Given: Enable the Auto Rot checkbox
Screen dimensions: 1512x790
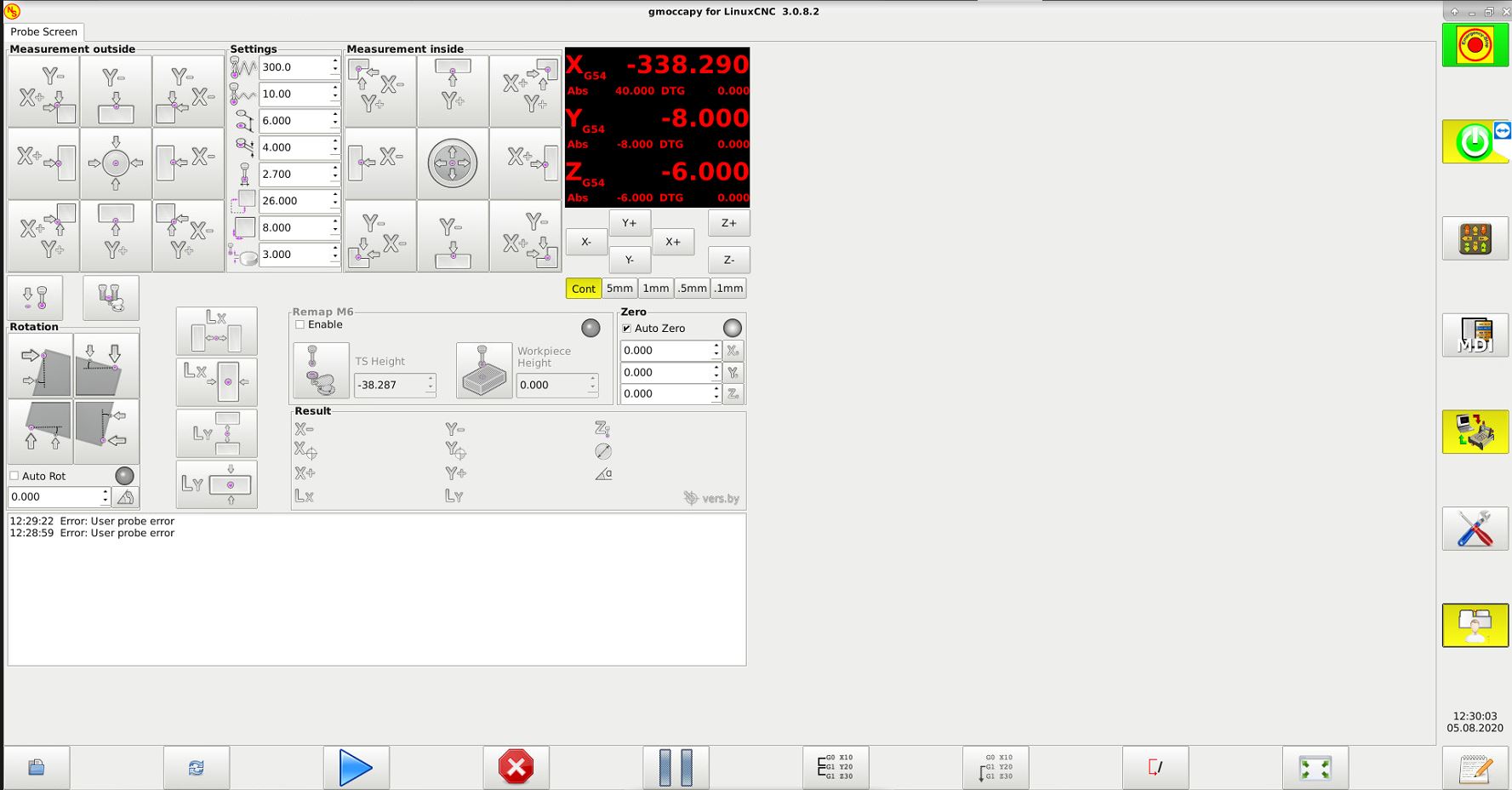Looking at the screenshot, I should pyautogui.click(x=14, y=476).
